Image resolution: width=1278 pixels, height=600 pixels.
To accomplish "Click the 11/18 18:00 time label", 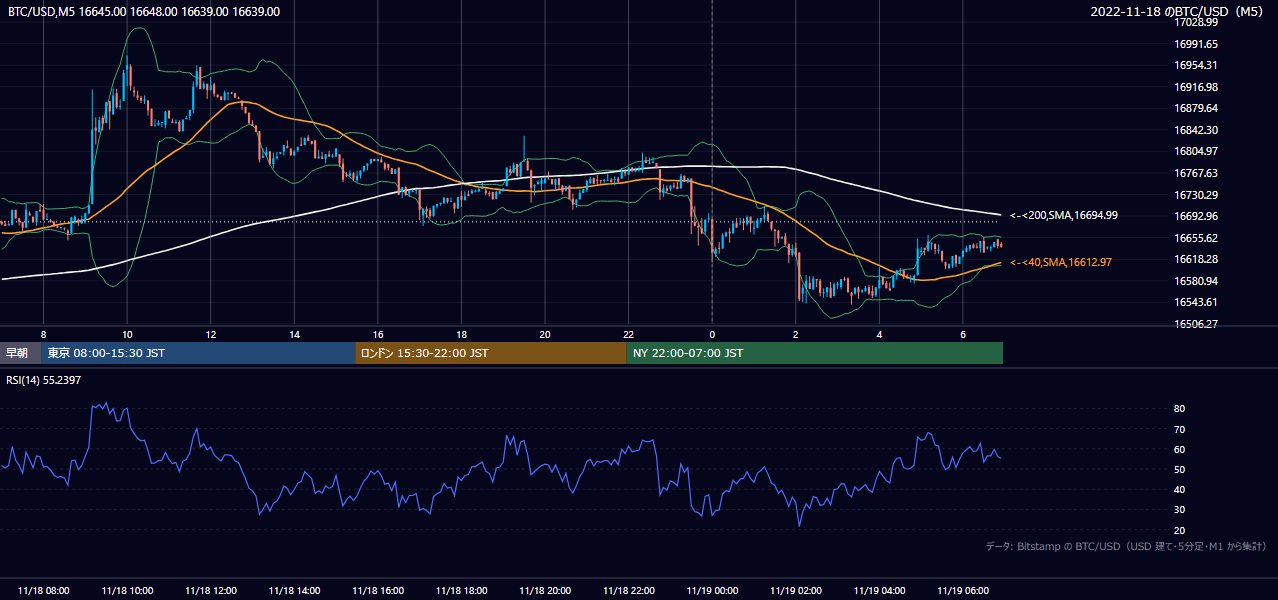I will (461, 591).
